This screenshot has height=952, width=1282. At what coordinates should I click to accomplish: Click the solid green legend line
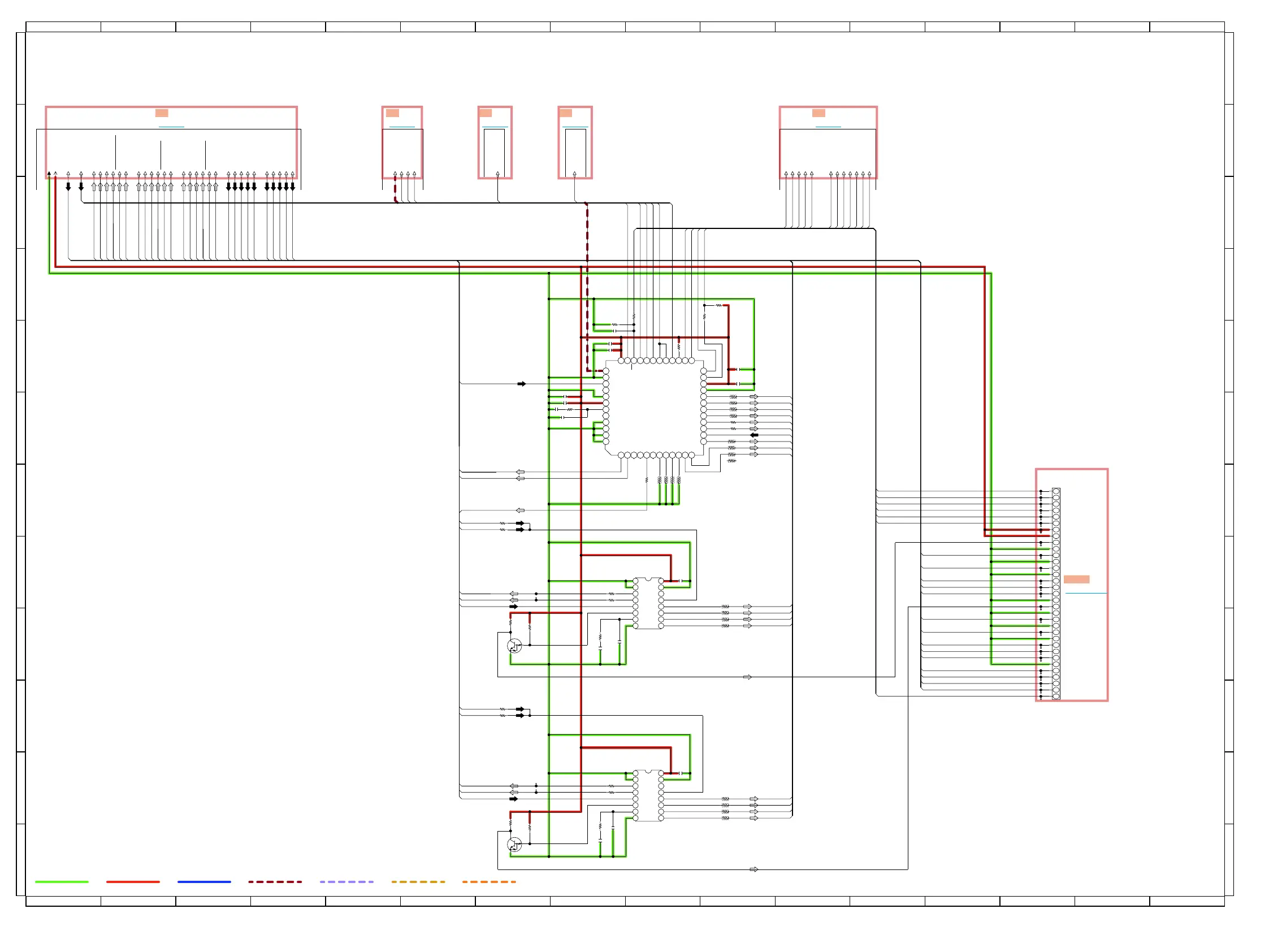[x=62, y=882]
